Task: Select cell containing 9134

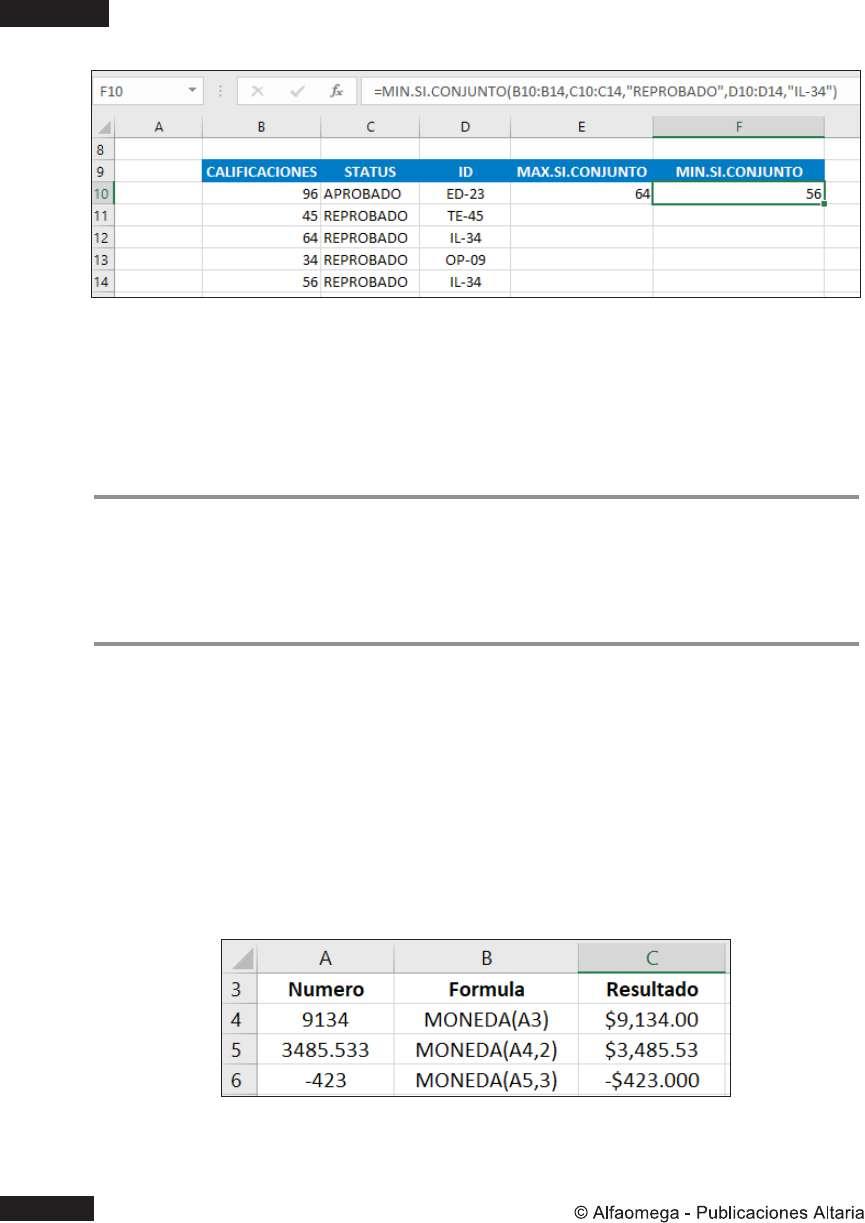Action: coord(326,1020)
